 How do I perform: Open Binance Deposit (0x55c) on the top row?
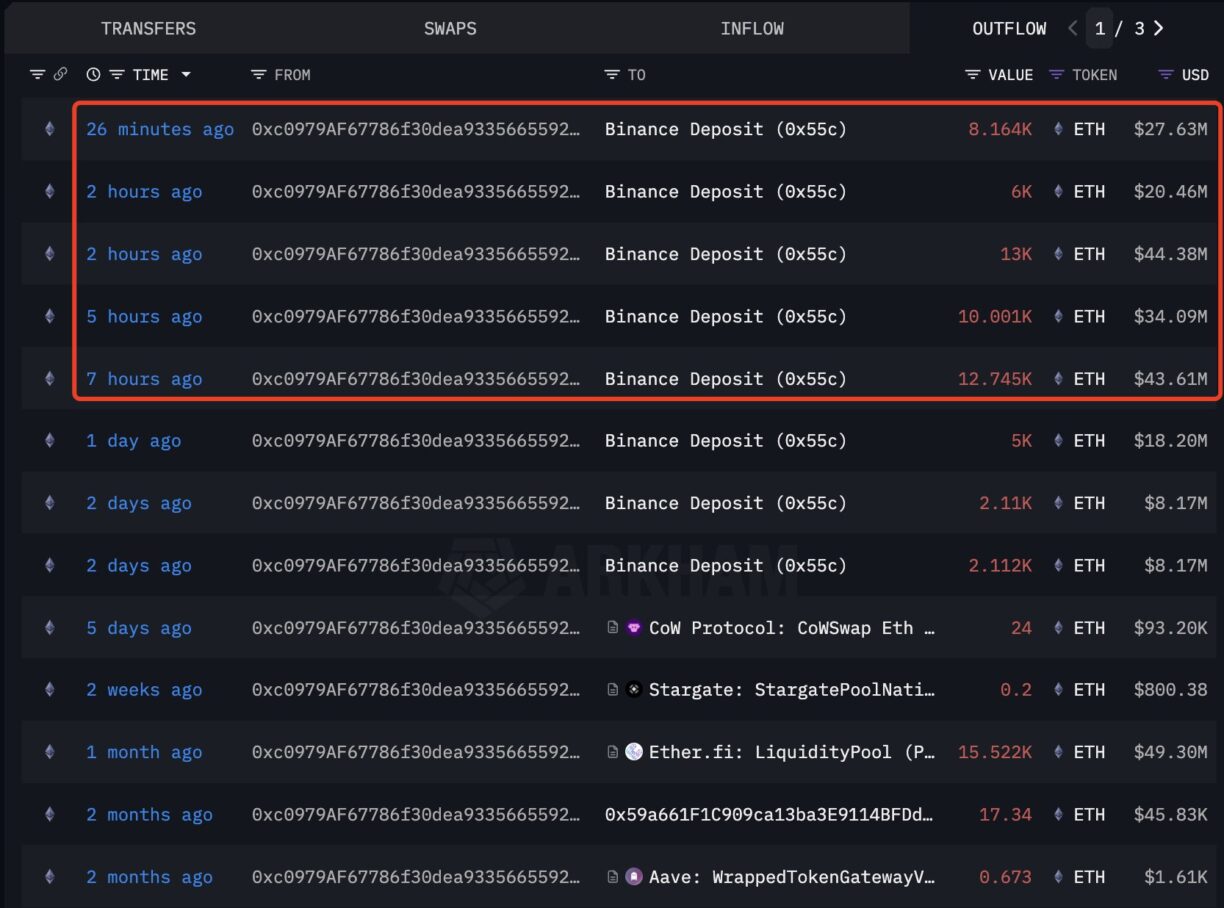[724, 129]
